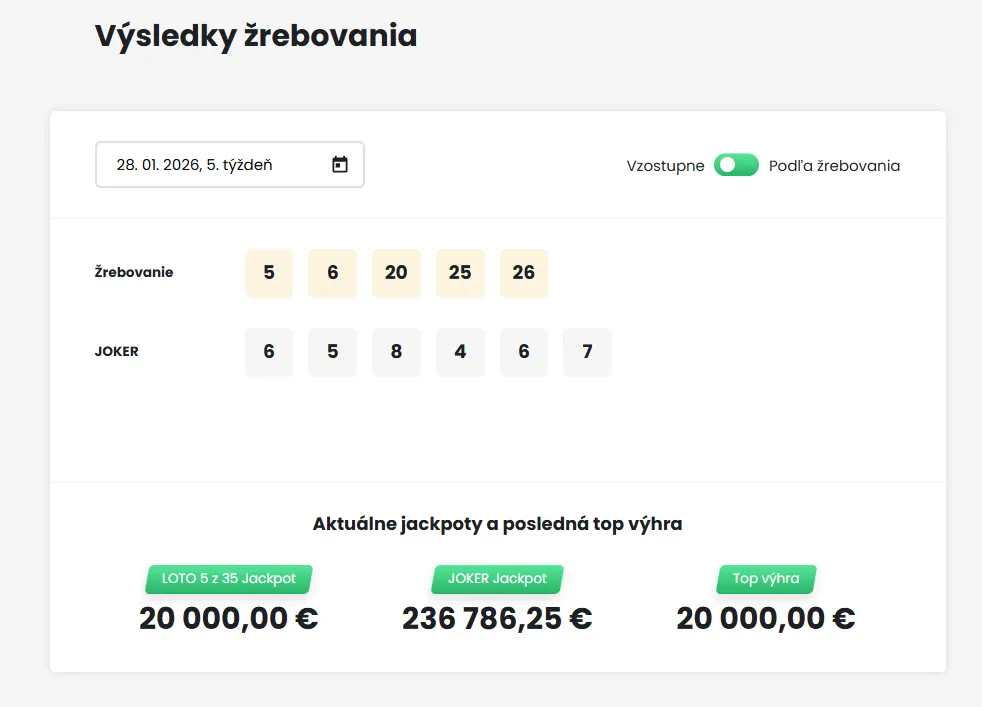Click the JOKER row label
The width and height of the screenshot is (982, 707).
point(116,352)
